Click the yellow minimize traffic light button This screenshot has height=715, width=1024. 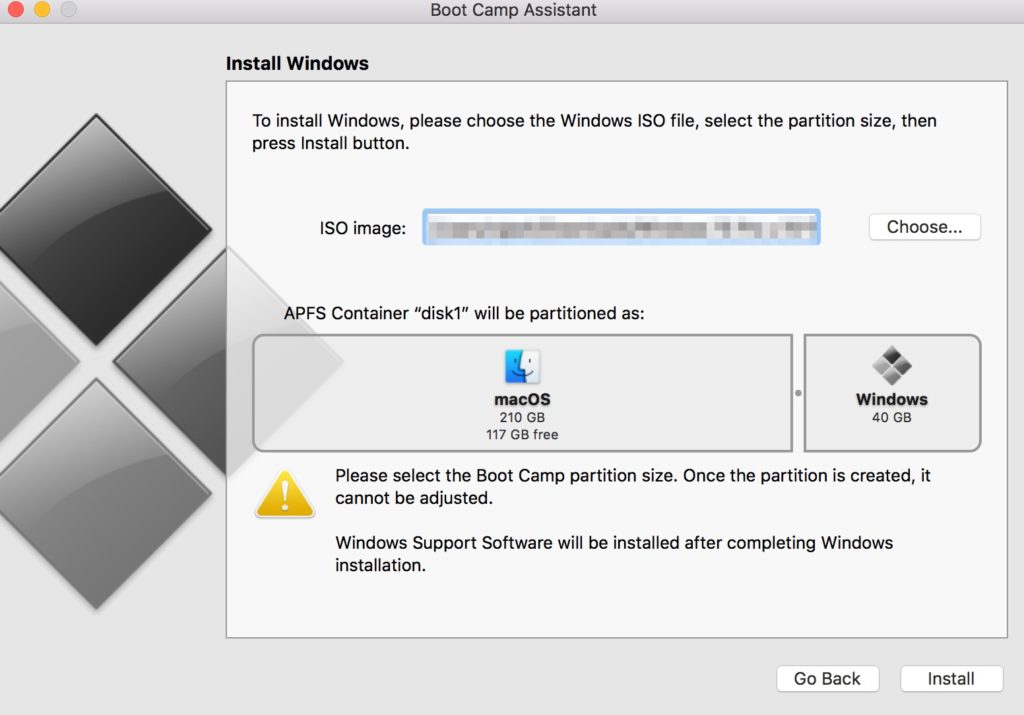40,10
